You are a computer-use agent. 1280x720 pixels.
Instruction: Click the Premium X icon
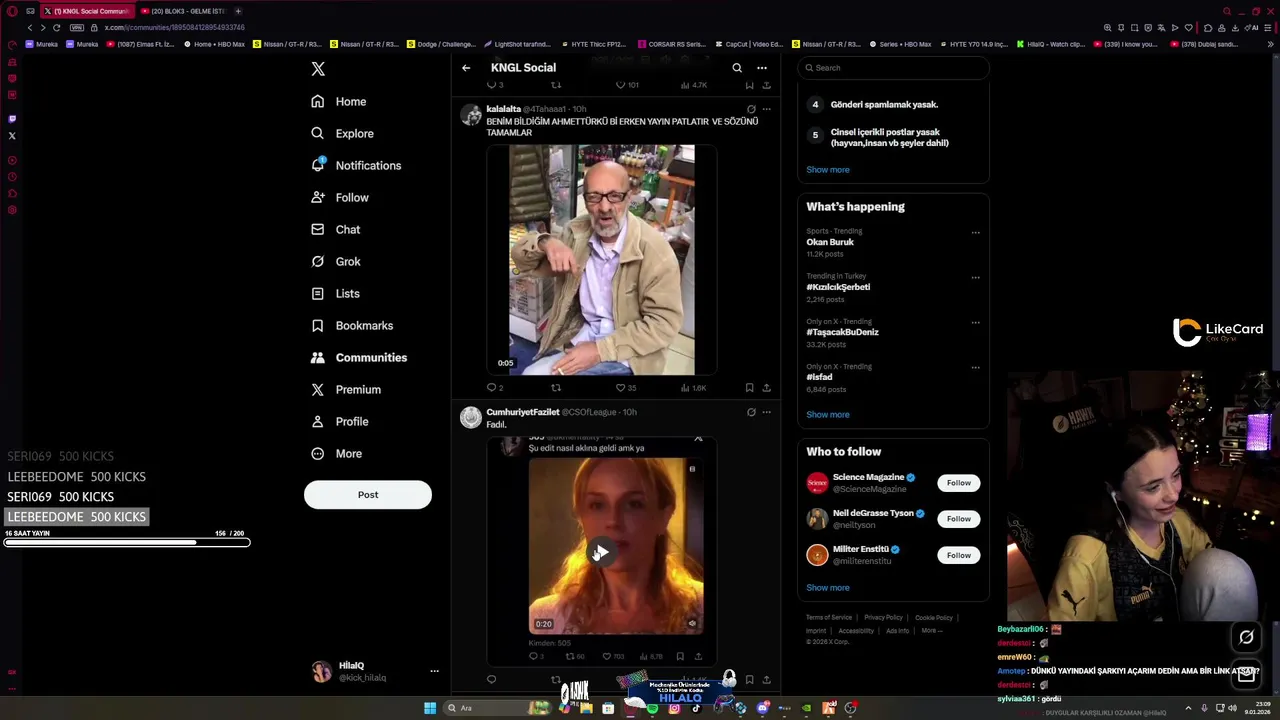[x=318, y=389]
